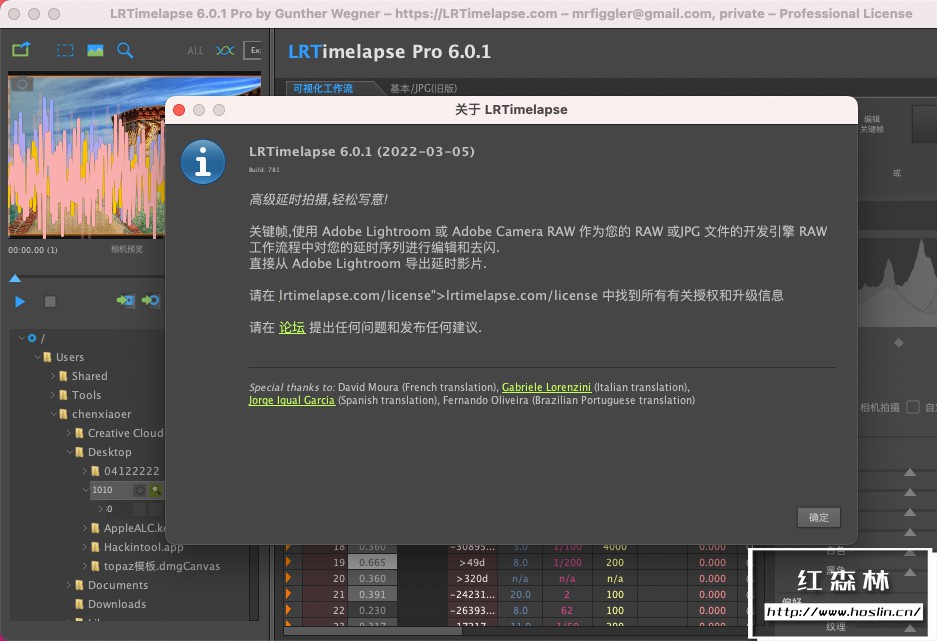Select the dashed rectangle crop icon
This screenshot has height=641, width=937.
65,50
